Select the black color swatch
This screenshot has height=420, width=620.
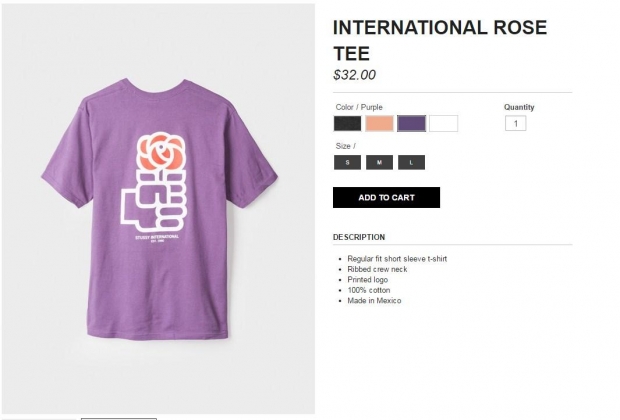pyautogui.click(x=347, y=124)
